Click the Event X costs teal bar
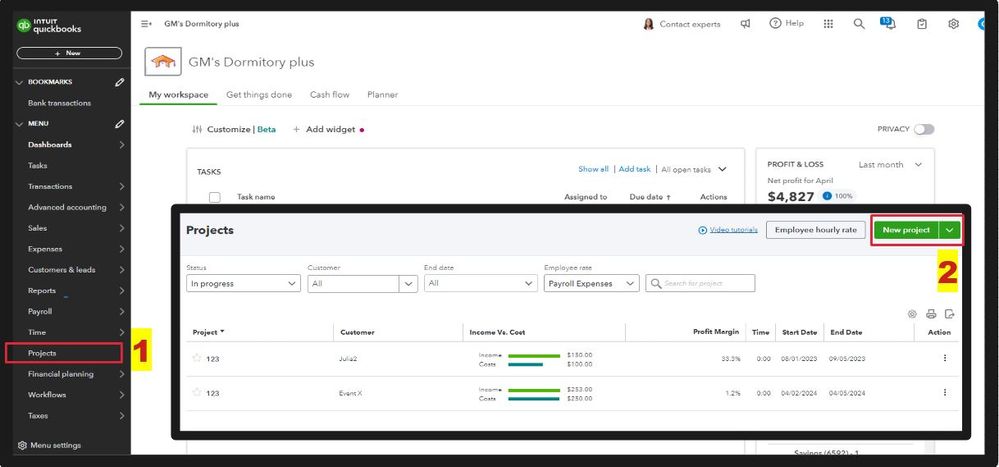 534,399
